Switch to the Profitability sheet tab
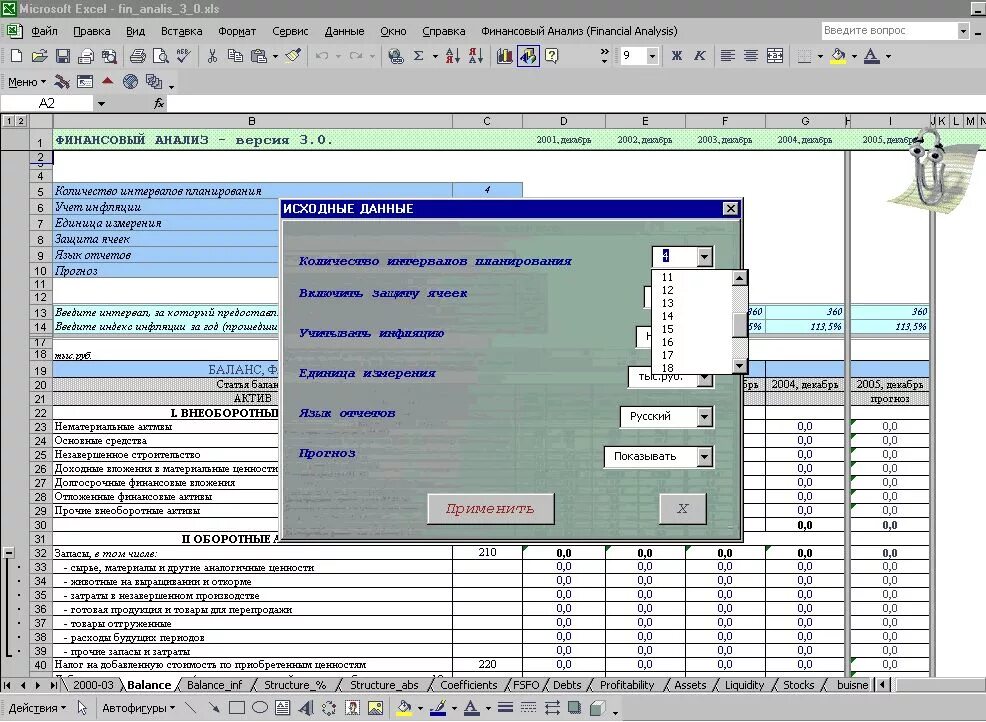This screenshot has height=722, width=986. (626, 685)
